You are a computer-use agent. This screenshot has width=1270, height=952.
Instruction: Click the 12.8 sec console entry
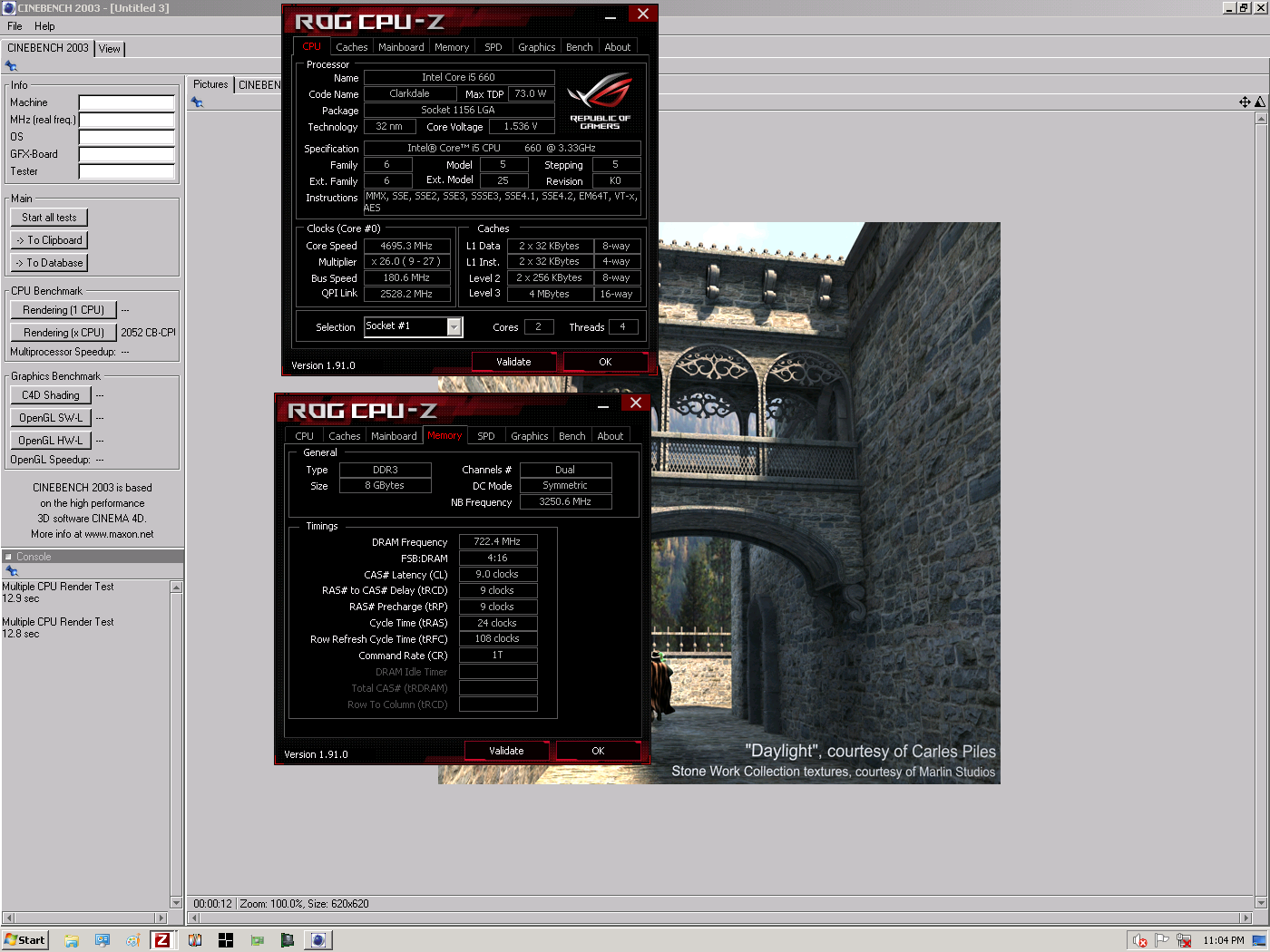point(21,634)
